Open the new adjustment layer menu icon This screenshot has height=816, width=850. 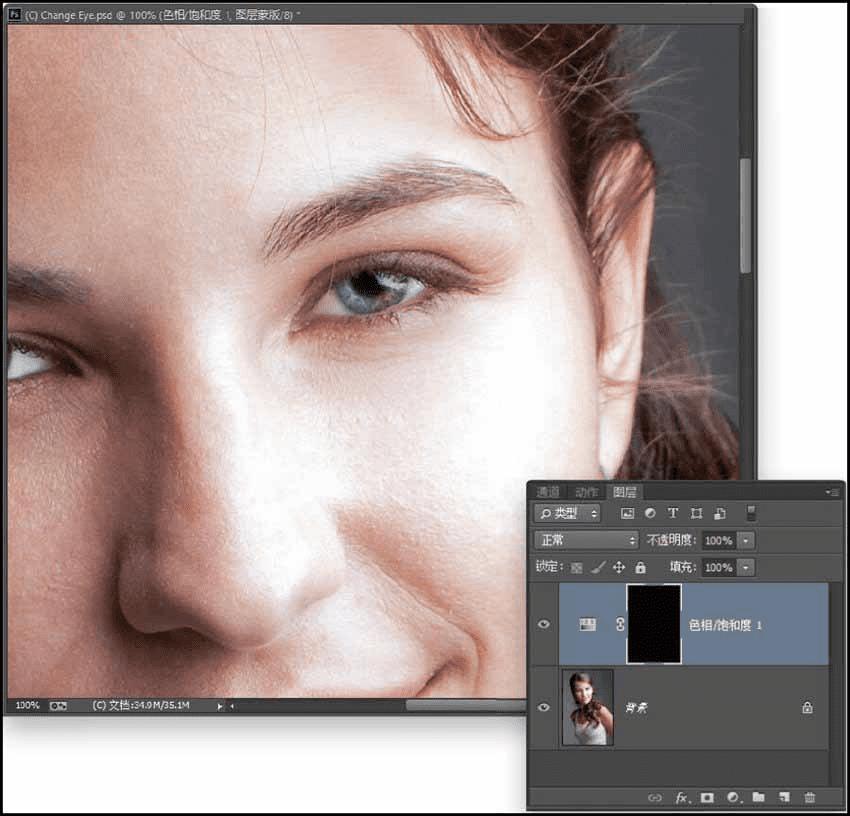733,797
